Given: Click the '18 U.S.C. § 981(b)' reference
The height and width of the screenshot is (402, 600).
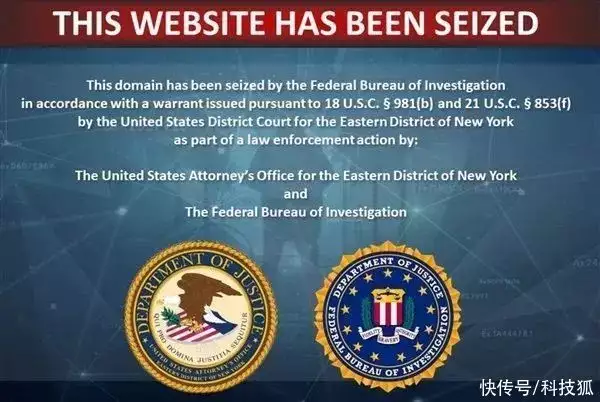Looking at the screenshot, I should 379,103.
